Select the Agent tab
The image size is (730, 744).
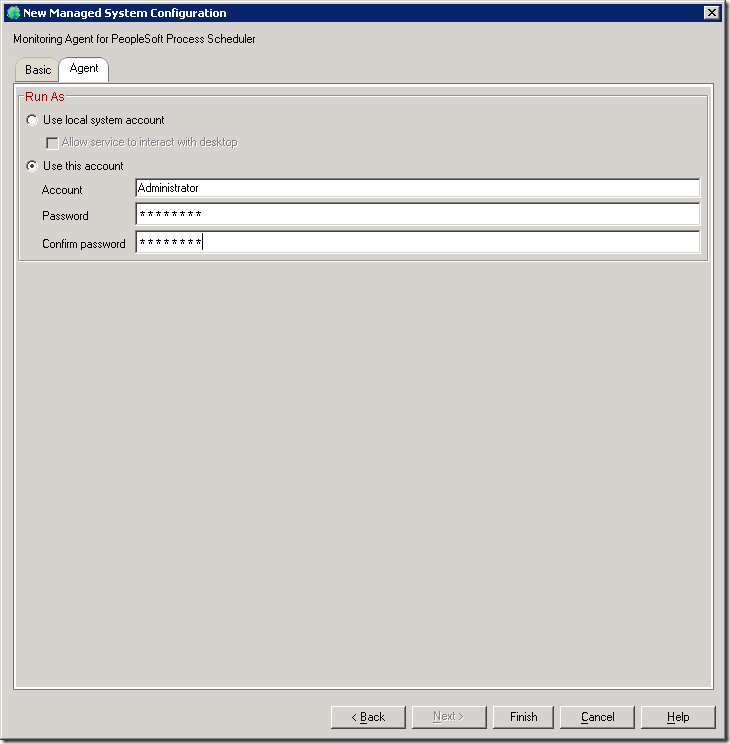84,69
